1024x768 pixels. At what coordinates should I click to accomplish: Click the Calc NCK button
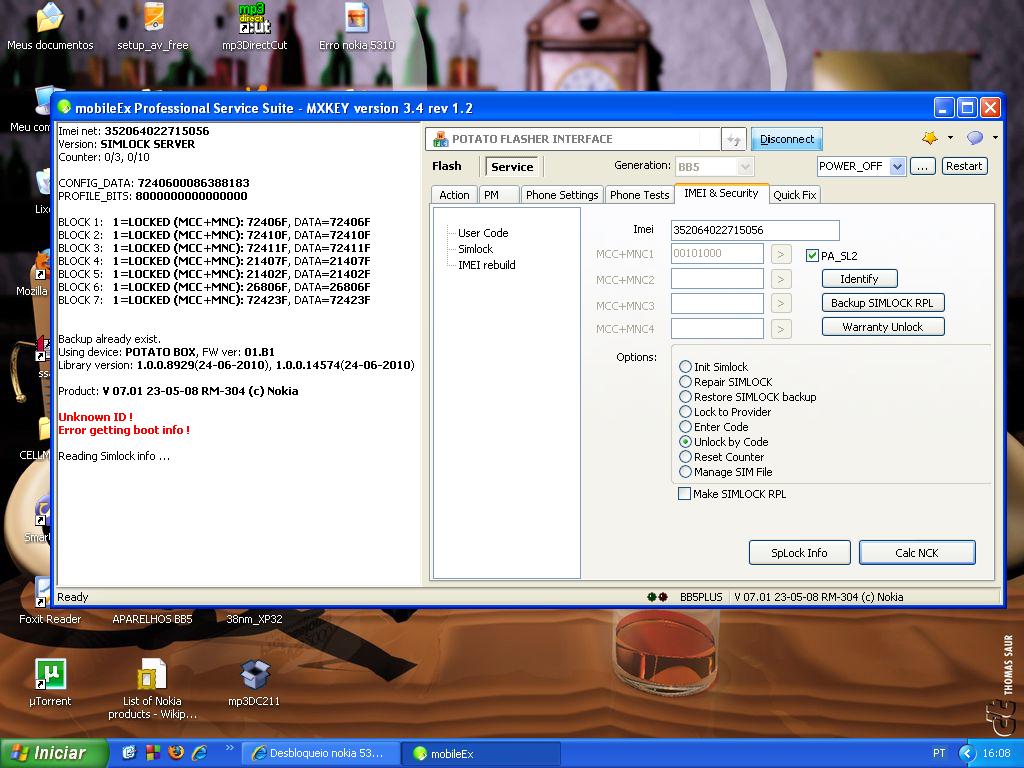pos(917,552)
